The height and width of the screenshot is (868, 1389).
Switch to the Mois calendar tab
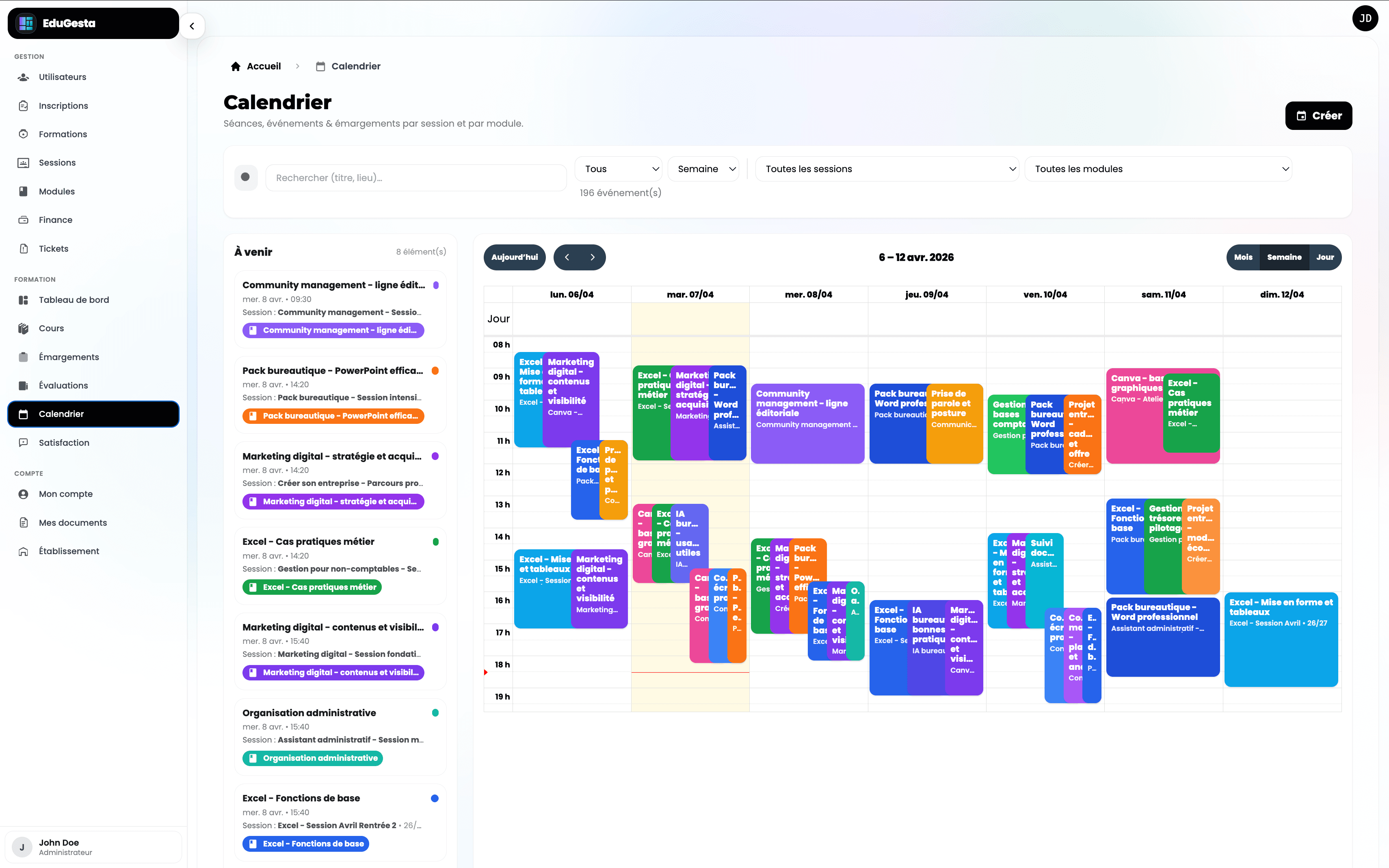pos(1243,257)
